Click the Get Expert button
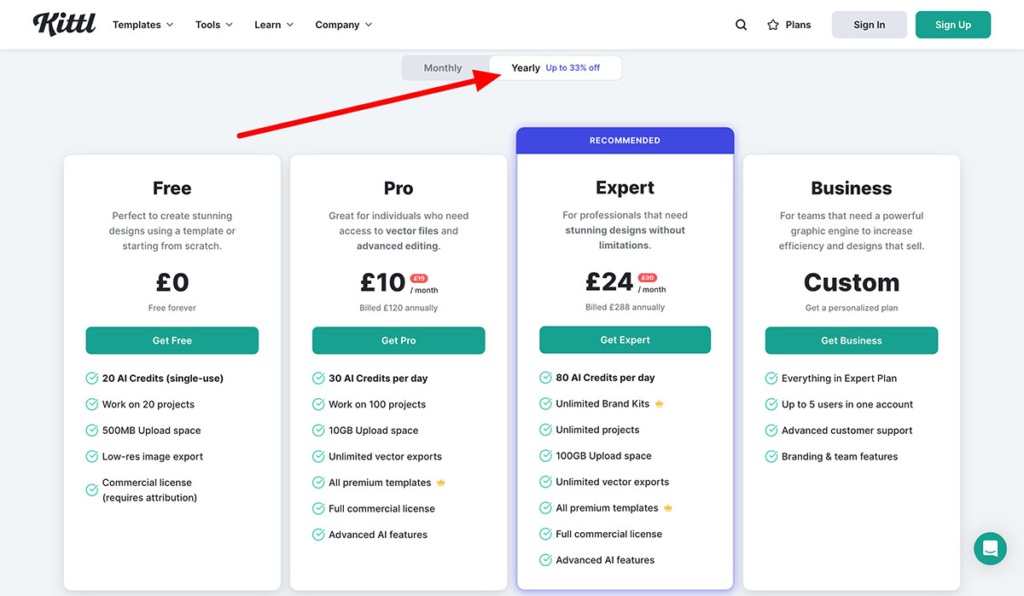Screen dimensions: 1024x596 [624, 340]
